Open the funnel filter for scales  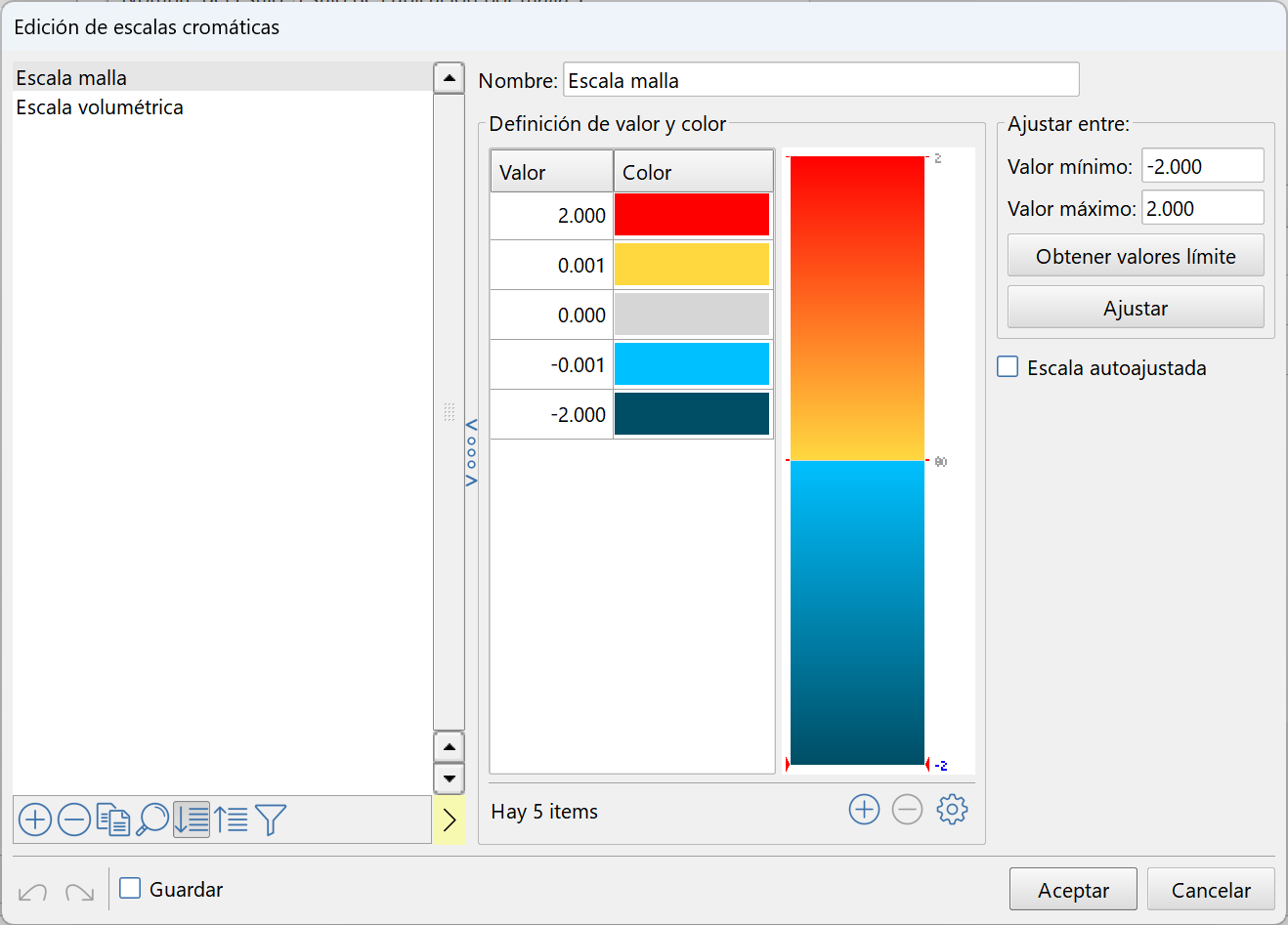(271, 820)
